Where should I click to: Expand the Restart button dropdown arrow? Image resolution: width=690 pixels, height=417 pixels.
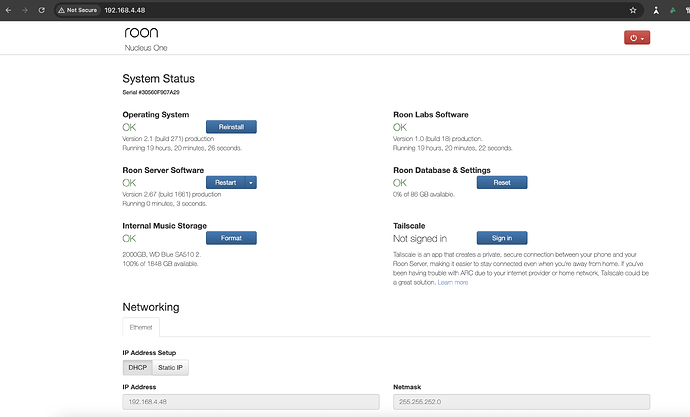click(251, 183)
